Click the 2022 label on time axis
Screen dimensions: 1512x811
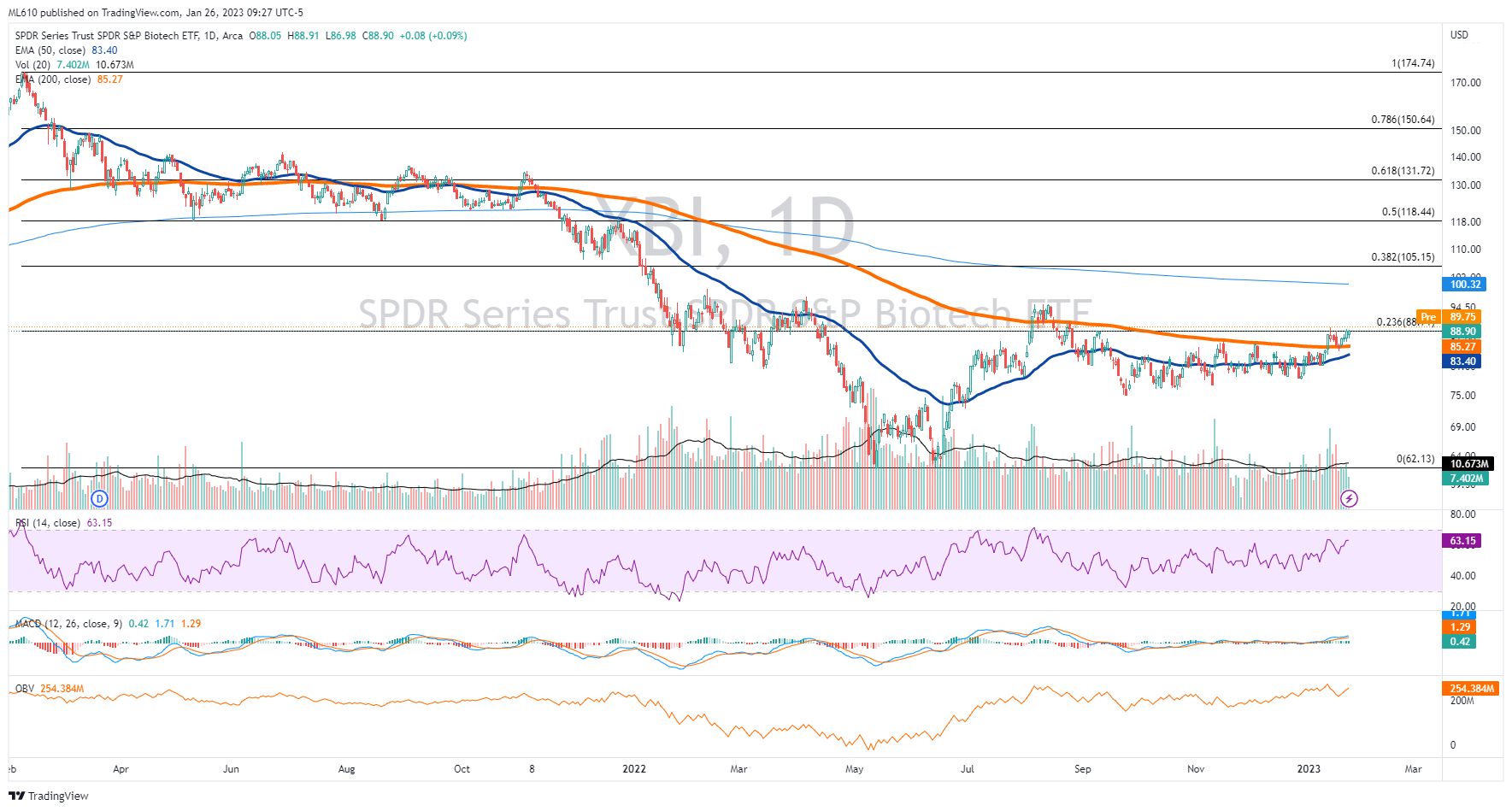pyautogui.click(x=634, y=769)
